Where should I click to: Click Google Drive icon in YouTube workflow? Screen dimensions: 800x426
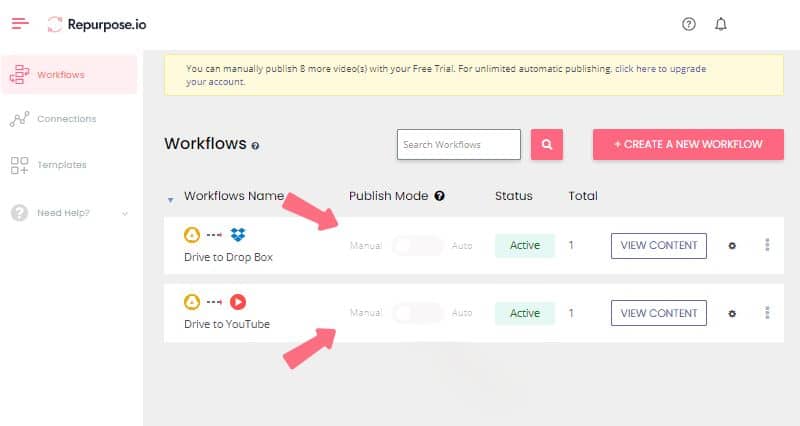point(192,302)
